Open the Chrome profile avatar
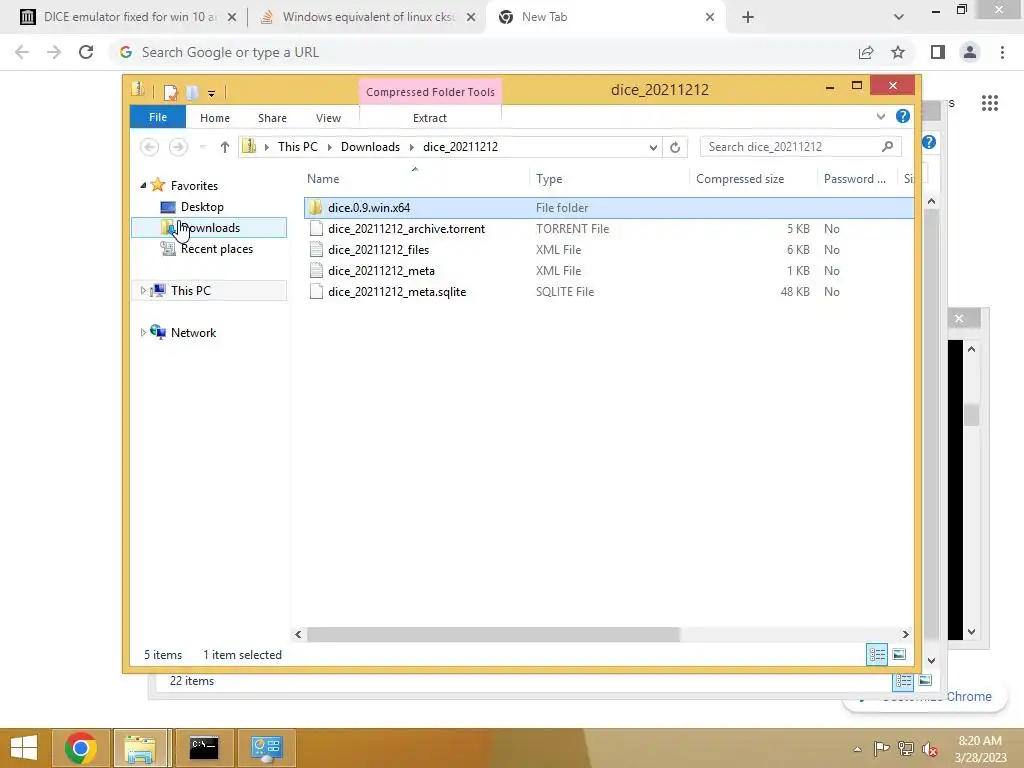1024x768 pixels. click(970, 52)
